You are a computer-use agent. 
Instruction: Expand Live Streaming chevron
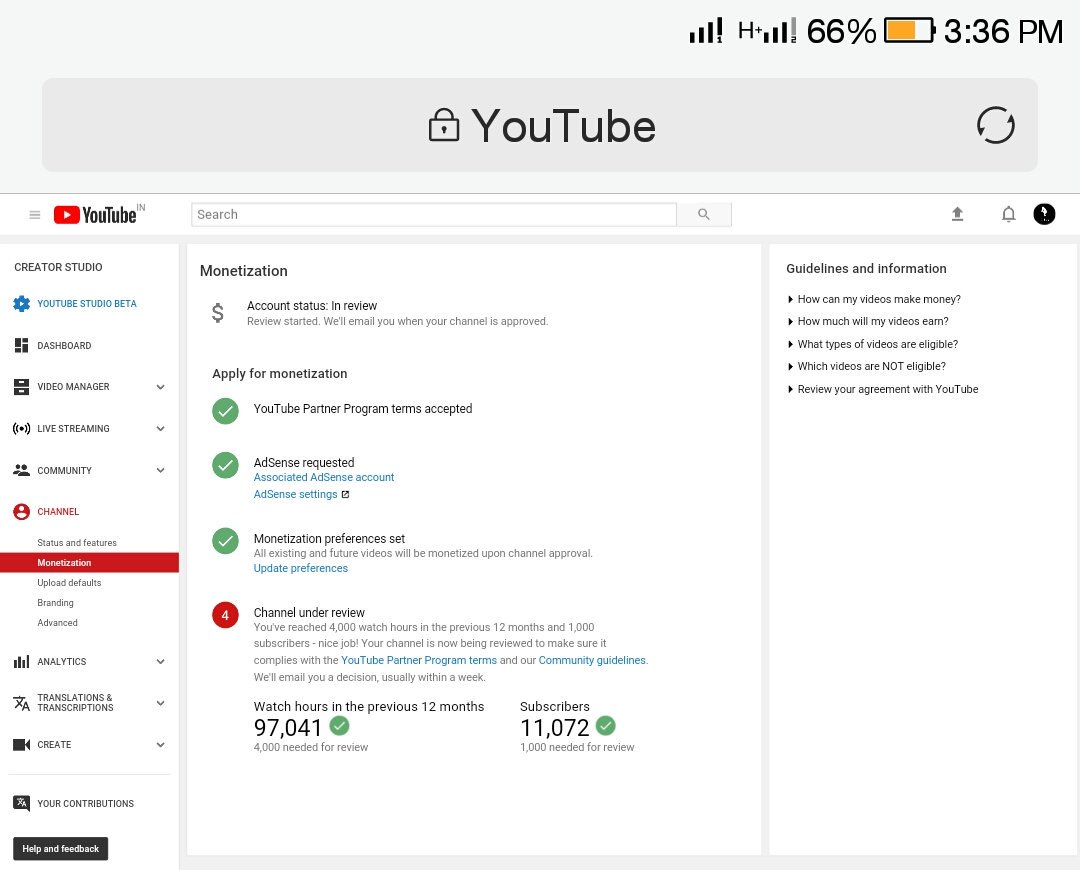coord(160,428)
